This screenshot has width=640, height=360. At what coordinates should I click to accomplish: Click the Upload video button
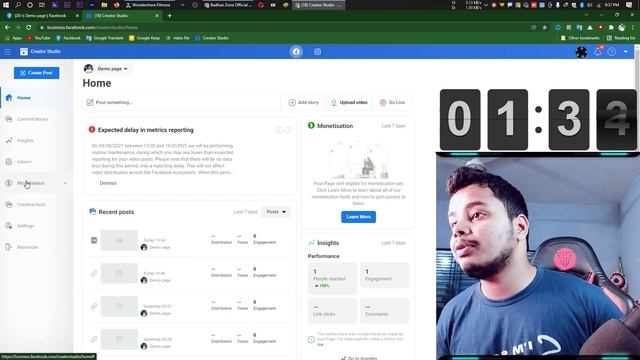(x=349, y=102)
